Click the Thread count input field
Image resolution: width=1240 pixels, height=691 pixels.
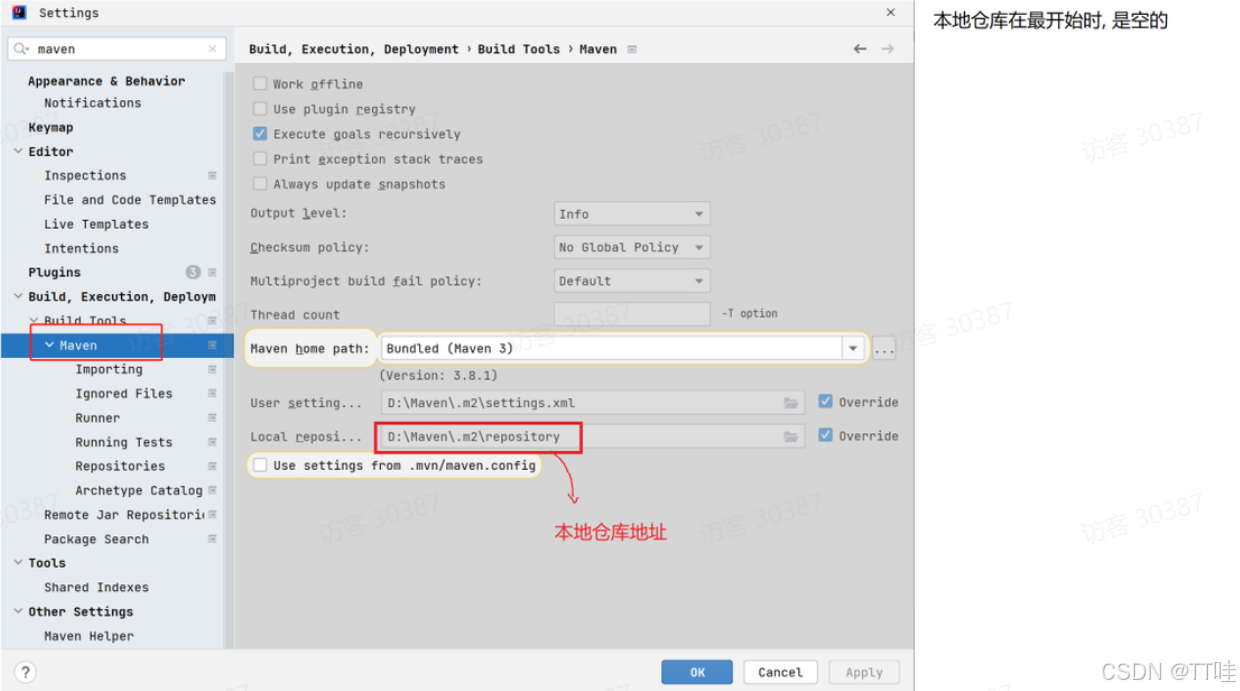(x=632, y=314)
